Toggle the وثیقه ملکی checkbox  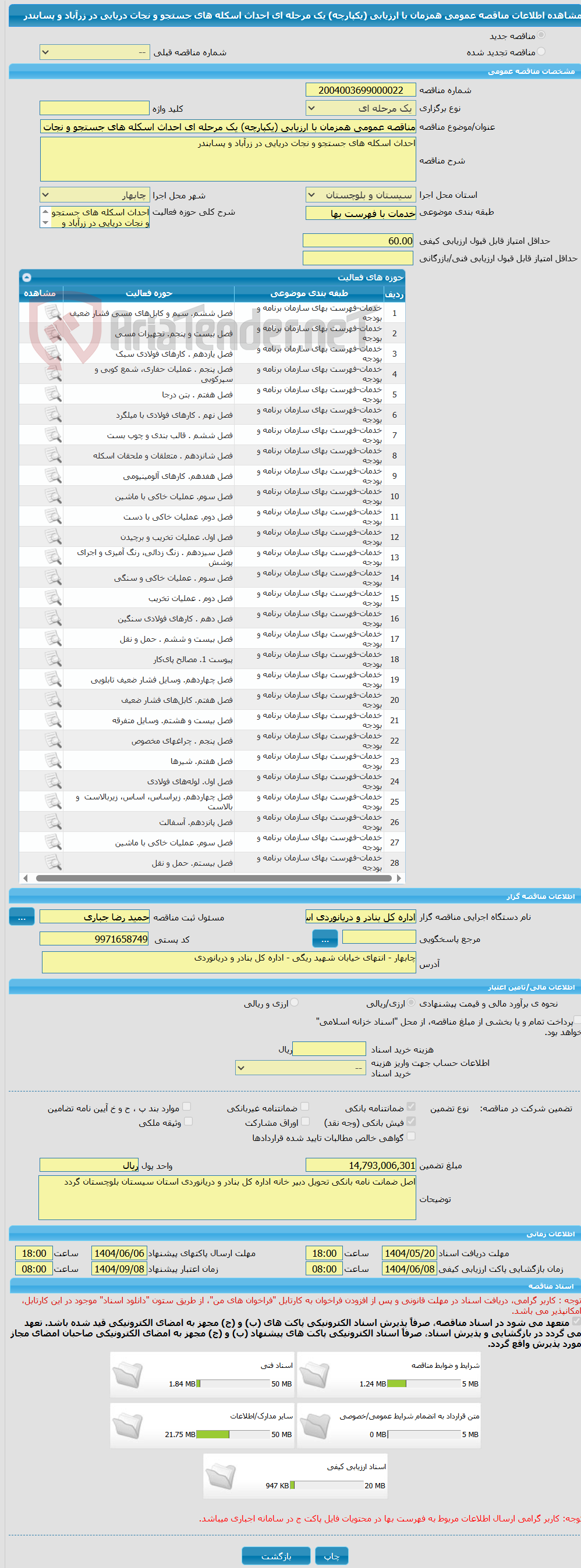188,1121
